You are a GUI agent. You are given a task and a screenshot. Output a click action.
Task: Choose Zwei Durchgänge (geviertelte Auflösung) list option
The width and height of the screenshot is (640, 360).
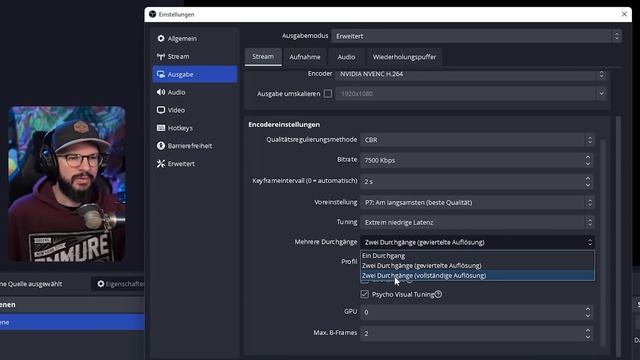477,265
